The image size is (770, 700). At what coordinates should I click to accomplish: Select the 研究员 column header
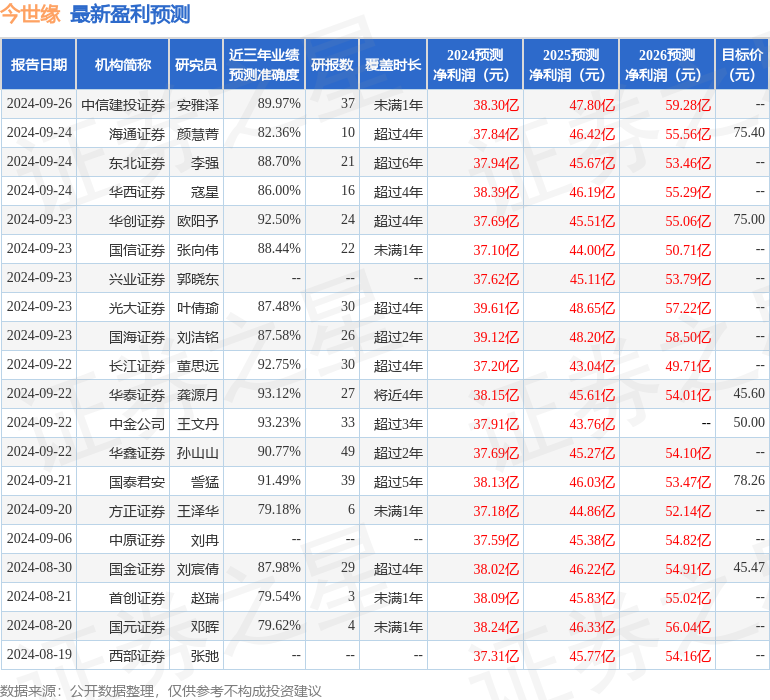pos(196,64)
